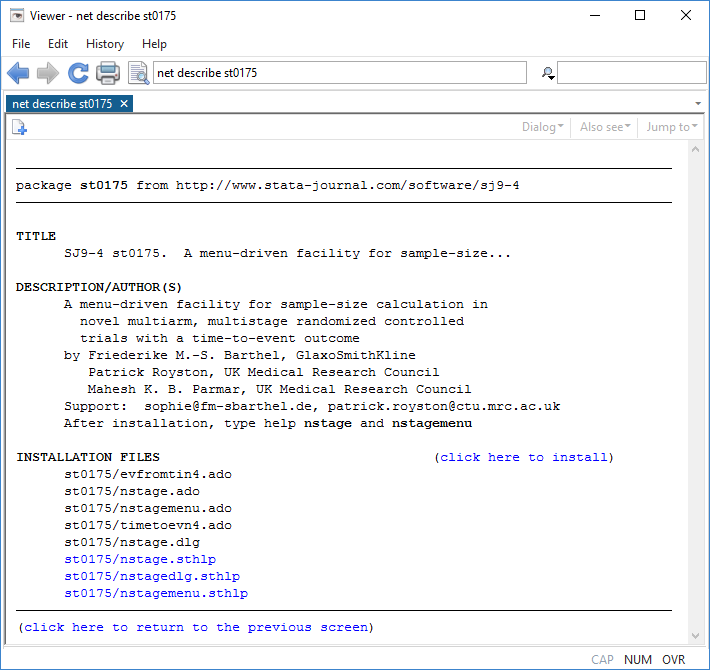Viewport: 710px width, 670px height.
Task: Open the tab list dropdown arrow
Action: point(698,104)
